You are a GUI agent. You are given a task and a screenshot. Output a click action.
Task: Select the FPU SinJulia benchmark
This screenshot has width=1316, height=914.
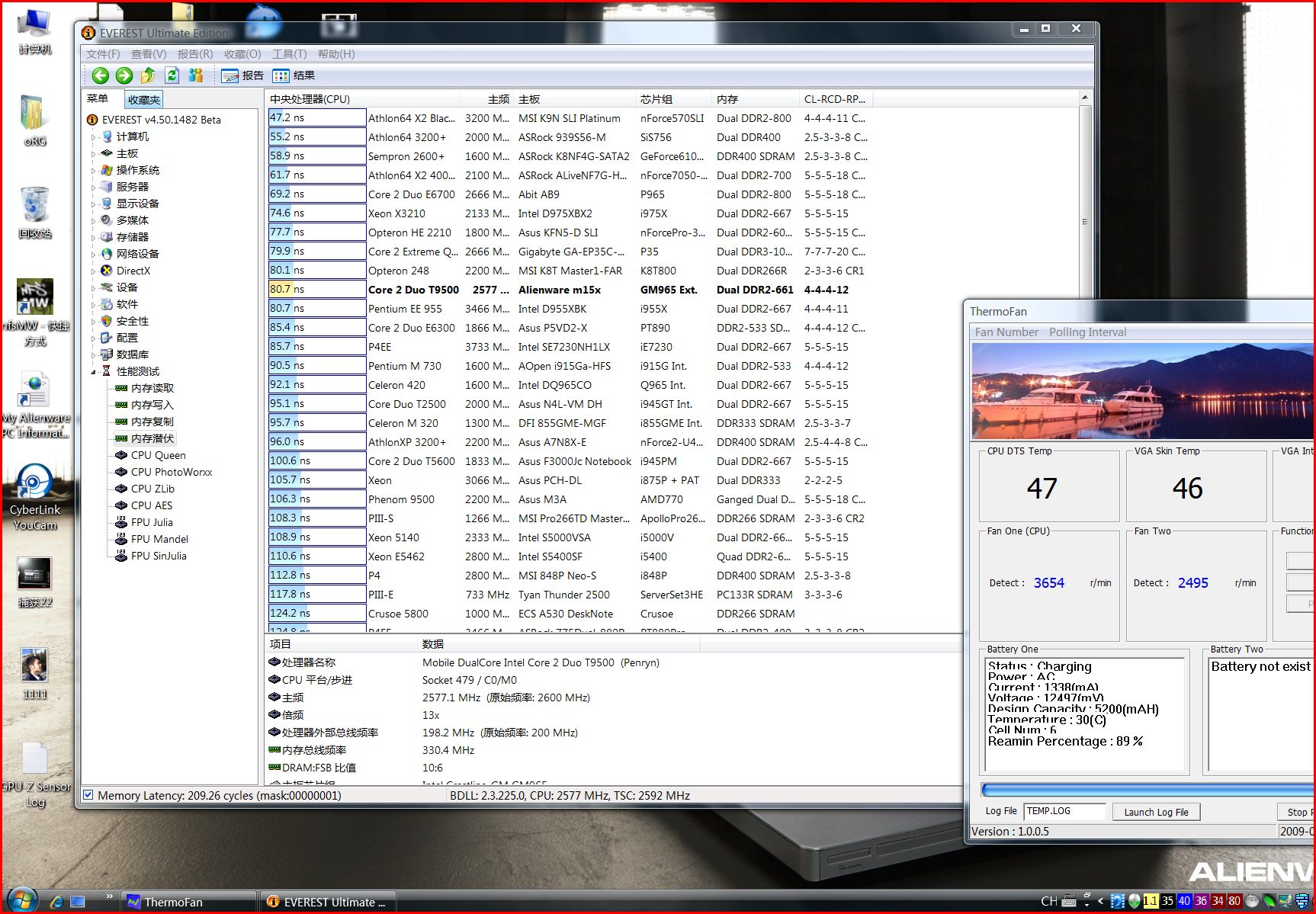(159, 556)
